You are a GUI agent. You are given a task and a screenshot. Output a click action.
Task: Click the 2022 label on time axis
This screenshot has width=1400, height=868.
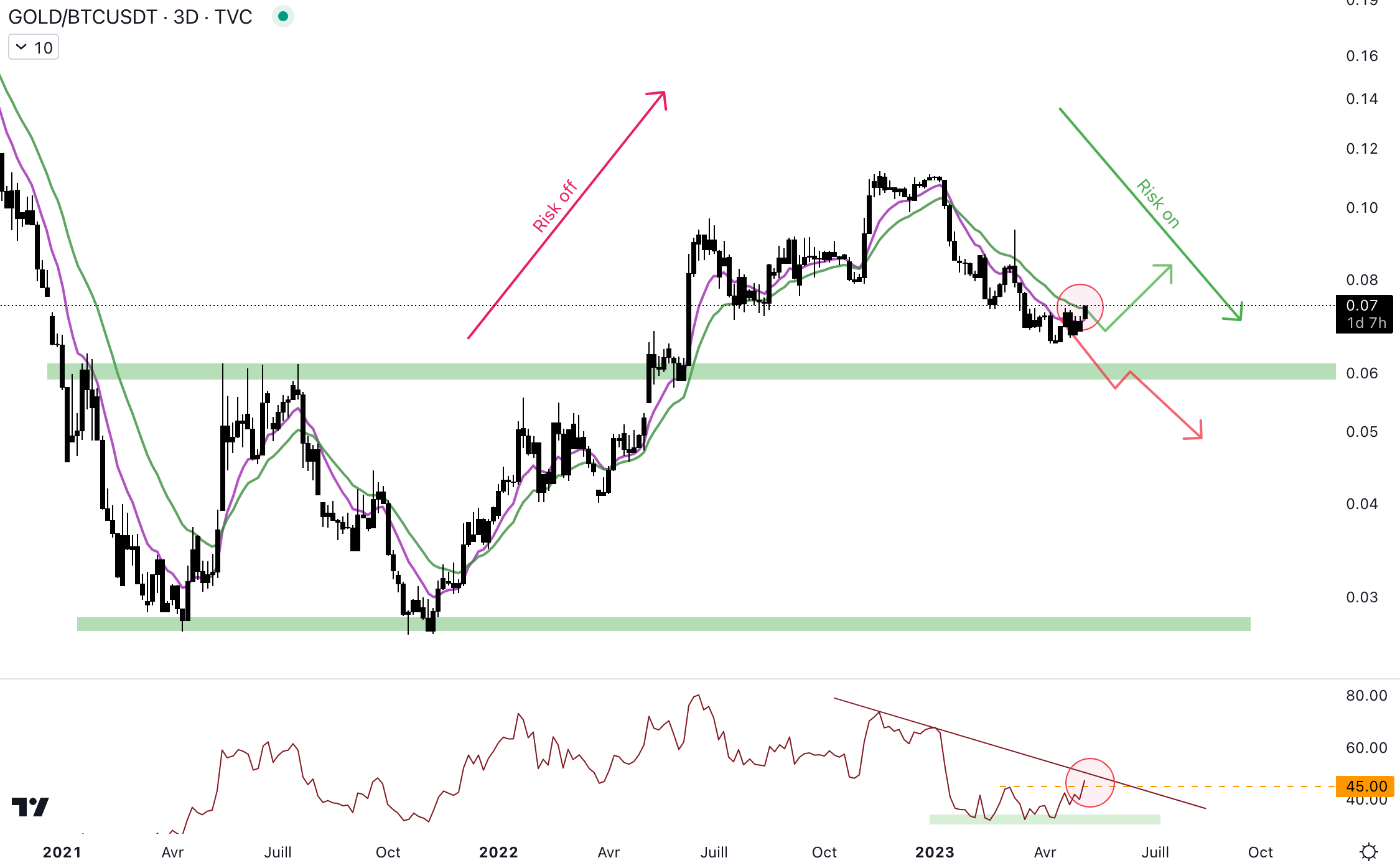point(498,852)
